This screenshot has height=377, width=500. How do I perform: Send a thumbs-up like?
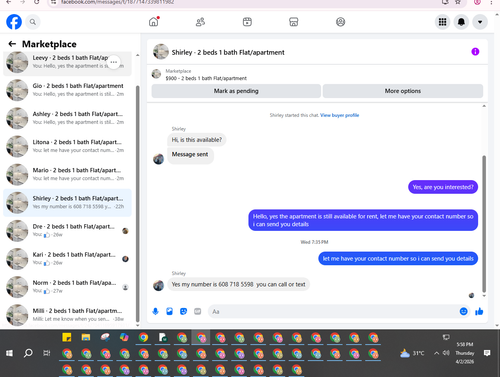pos(479,311)
